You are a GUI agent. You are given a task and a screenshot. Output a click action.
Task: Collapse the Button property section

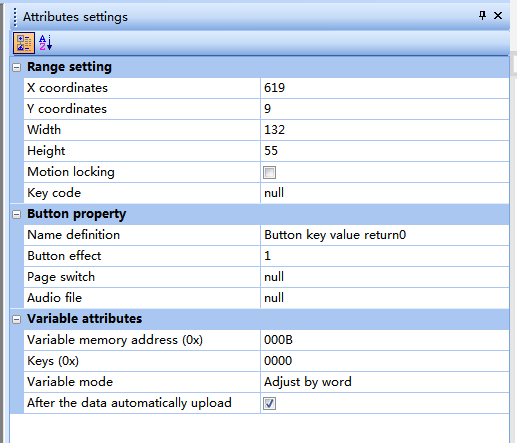[16, 215]
